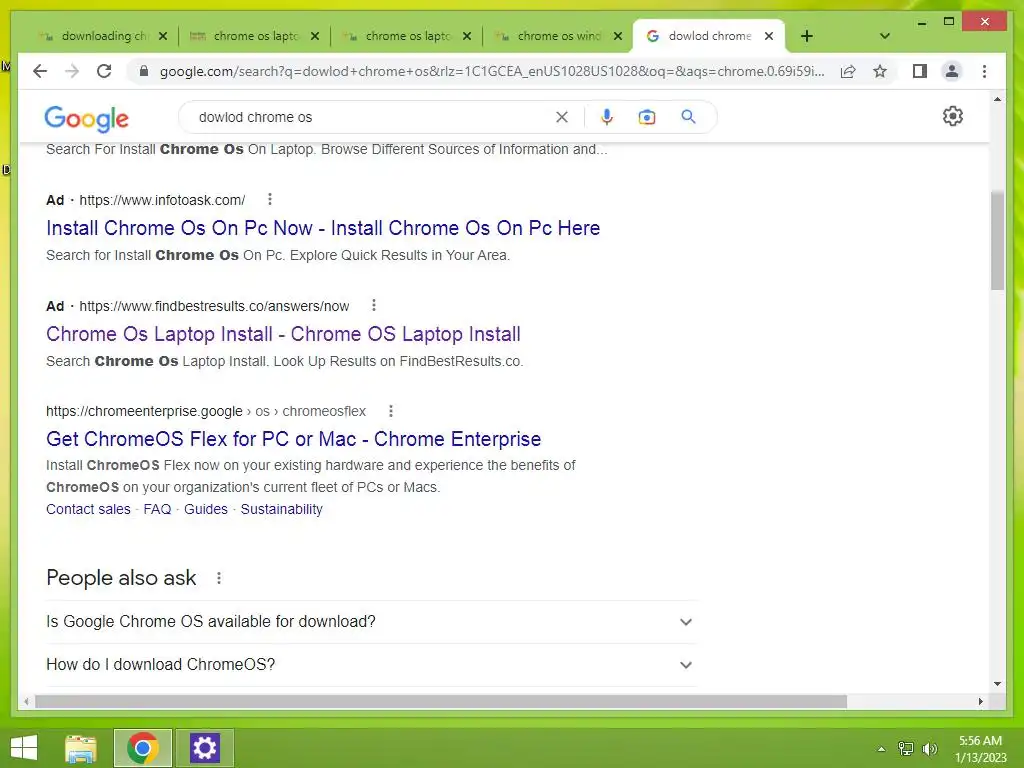Close the 'dowlod chrome' tab

click(769, 36)
